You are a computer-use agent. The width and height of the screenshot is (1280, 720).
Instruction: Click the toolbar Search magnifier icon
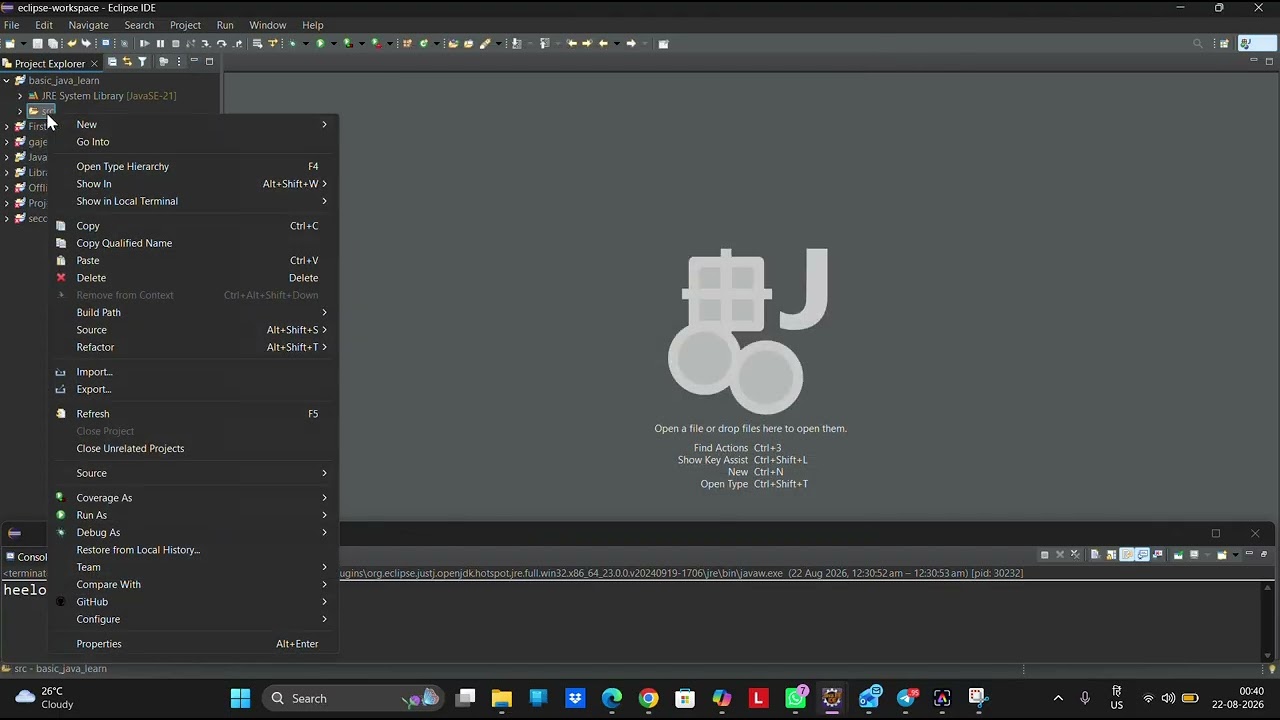(x=1198, y=44)
